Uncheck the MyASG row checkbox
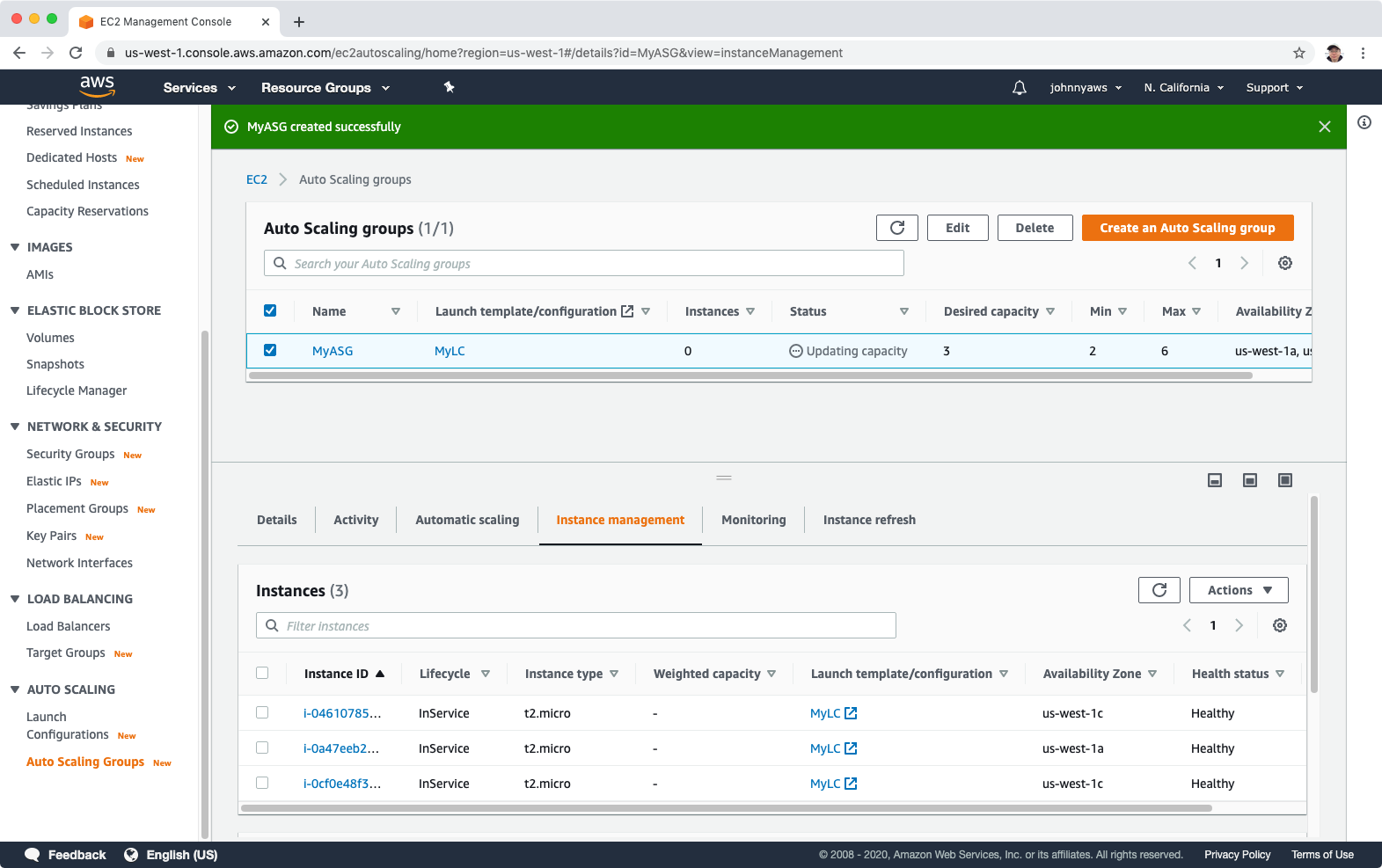1382x868 pixels. 270,350
